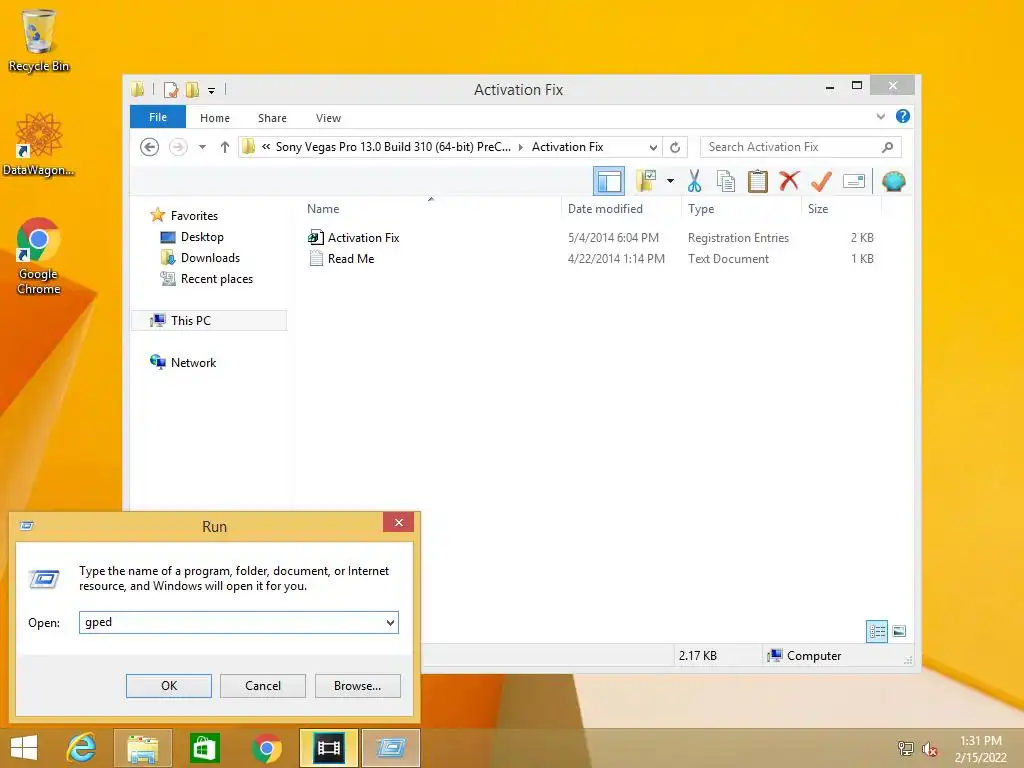Refresh the Activation Fix folder
Screen dimensions: 1024x768
pos(675,147)
